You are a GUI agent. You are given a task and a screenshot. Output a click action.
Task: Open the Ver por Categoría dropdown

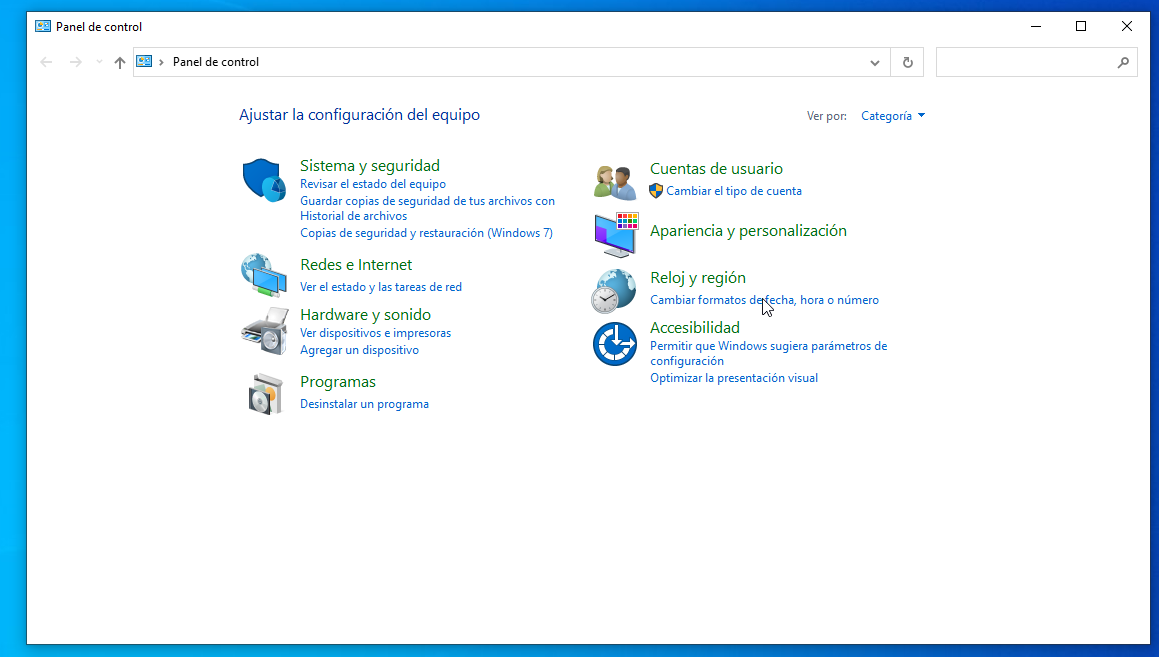point(893,116)
